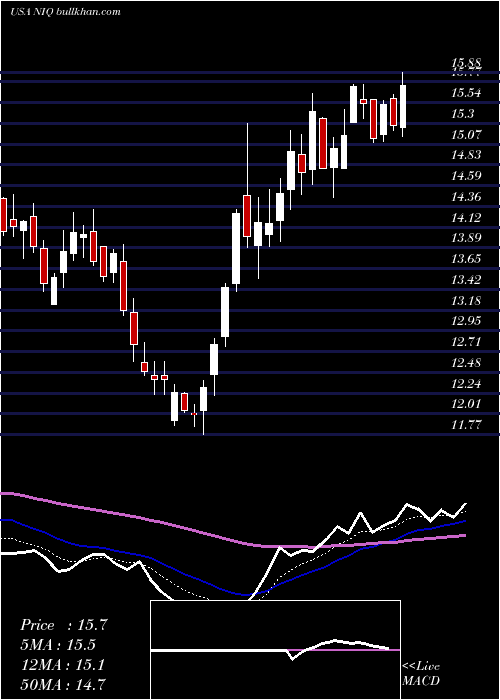Click the 13.65 price axis label
The image size is (500, 700).
click(466, 258)
